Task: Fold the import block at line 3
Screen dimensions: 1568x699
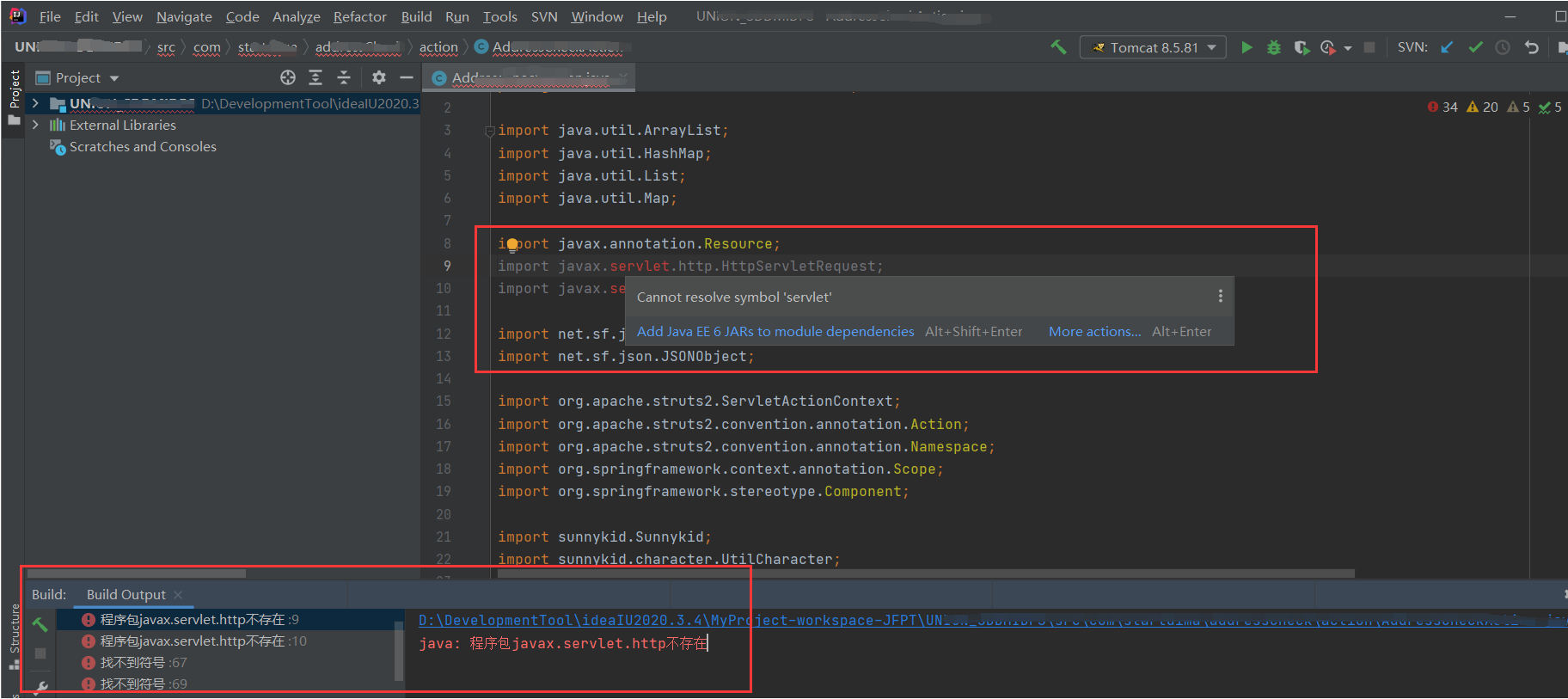Action: 489,131
